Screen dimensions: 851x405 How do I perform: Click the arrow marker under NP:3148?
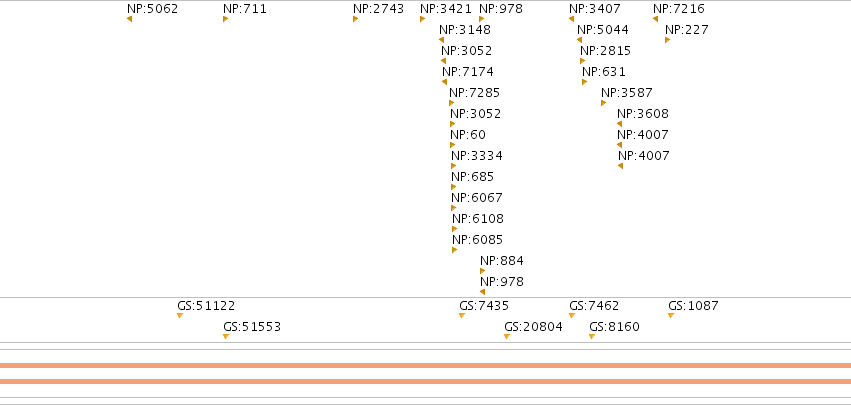coord(441,40)
